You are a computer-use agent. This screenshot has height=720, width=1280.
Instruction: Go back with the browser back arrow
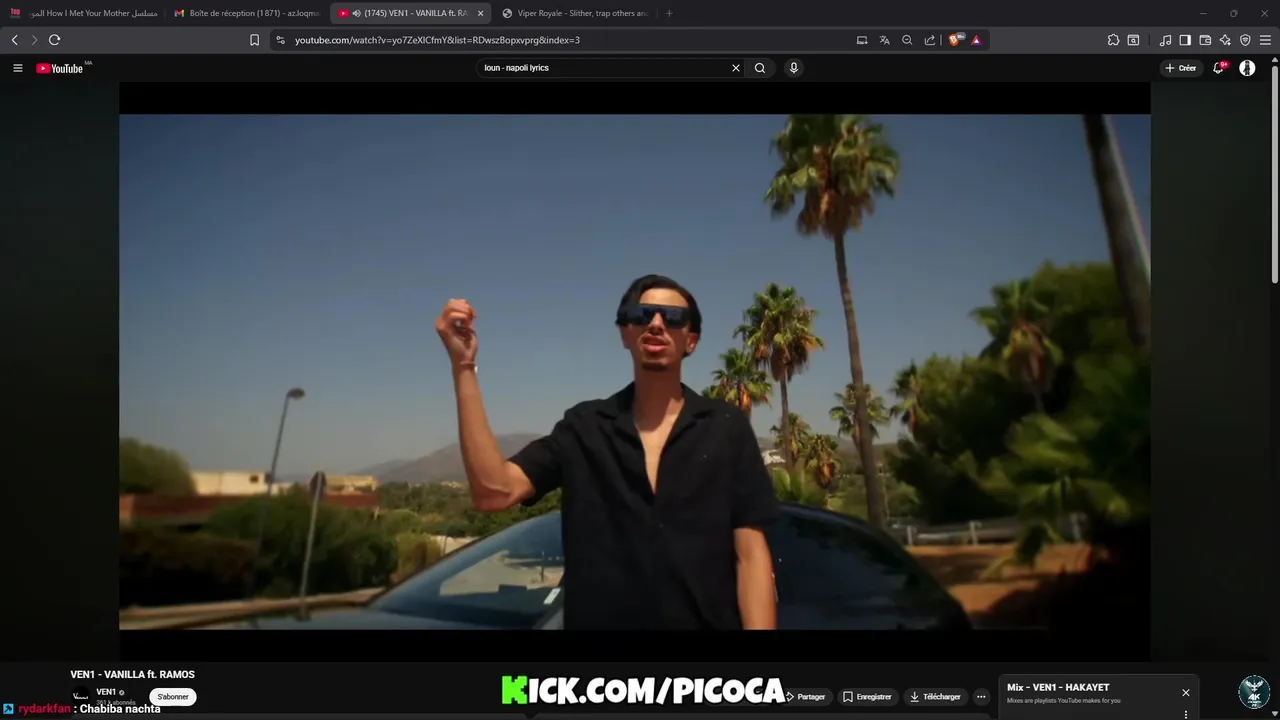click(x=14, y=40)
